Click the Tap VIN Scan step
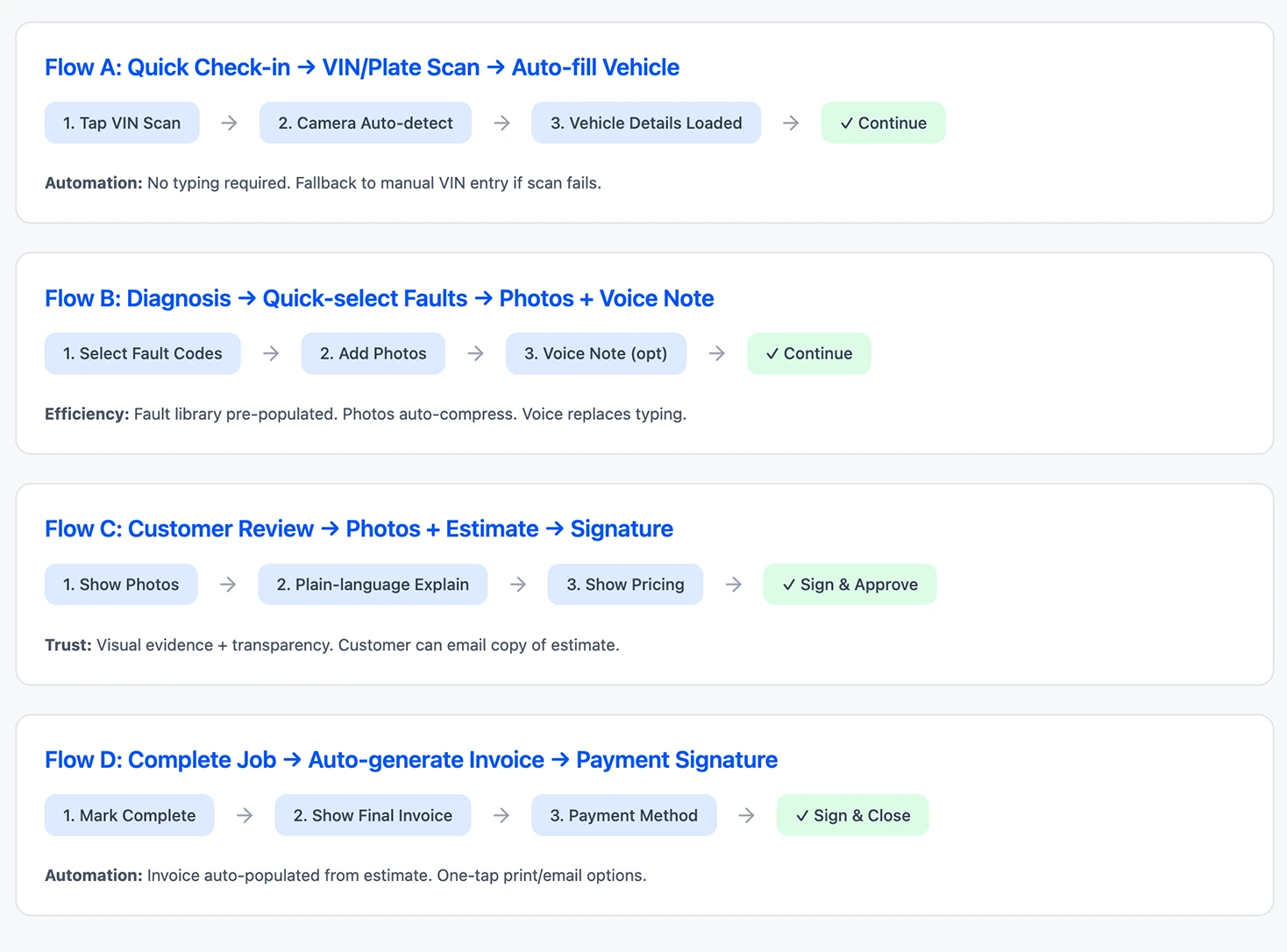This screenshot has width=1287, height=952. click(x=122, y=123)
